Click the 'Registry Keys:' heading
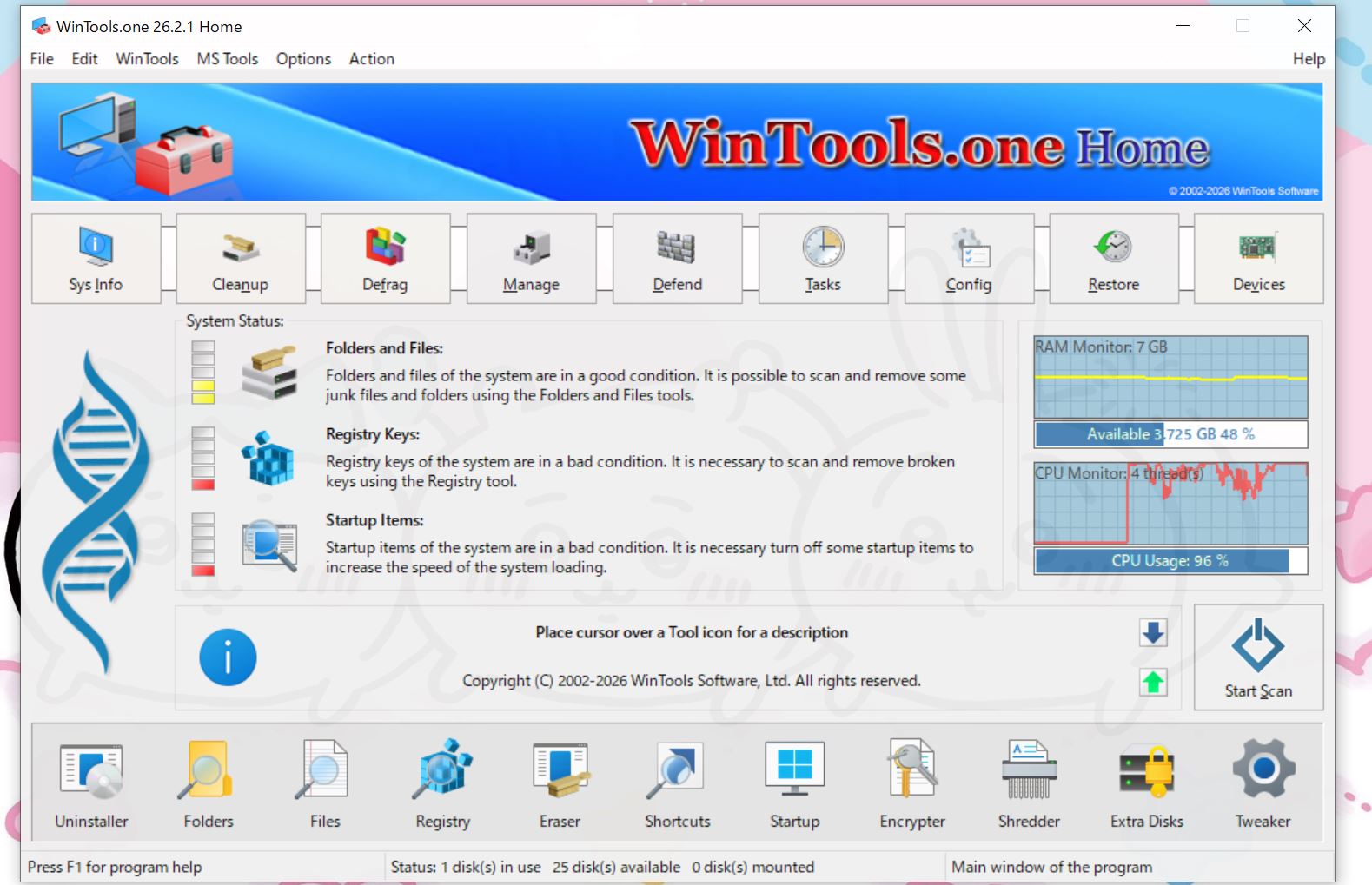The width and height of the screenshot is (1372, 885). click(373, 434)
